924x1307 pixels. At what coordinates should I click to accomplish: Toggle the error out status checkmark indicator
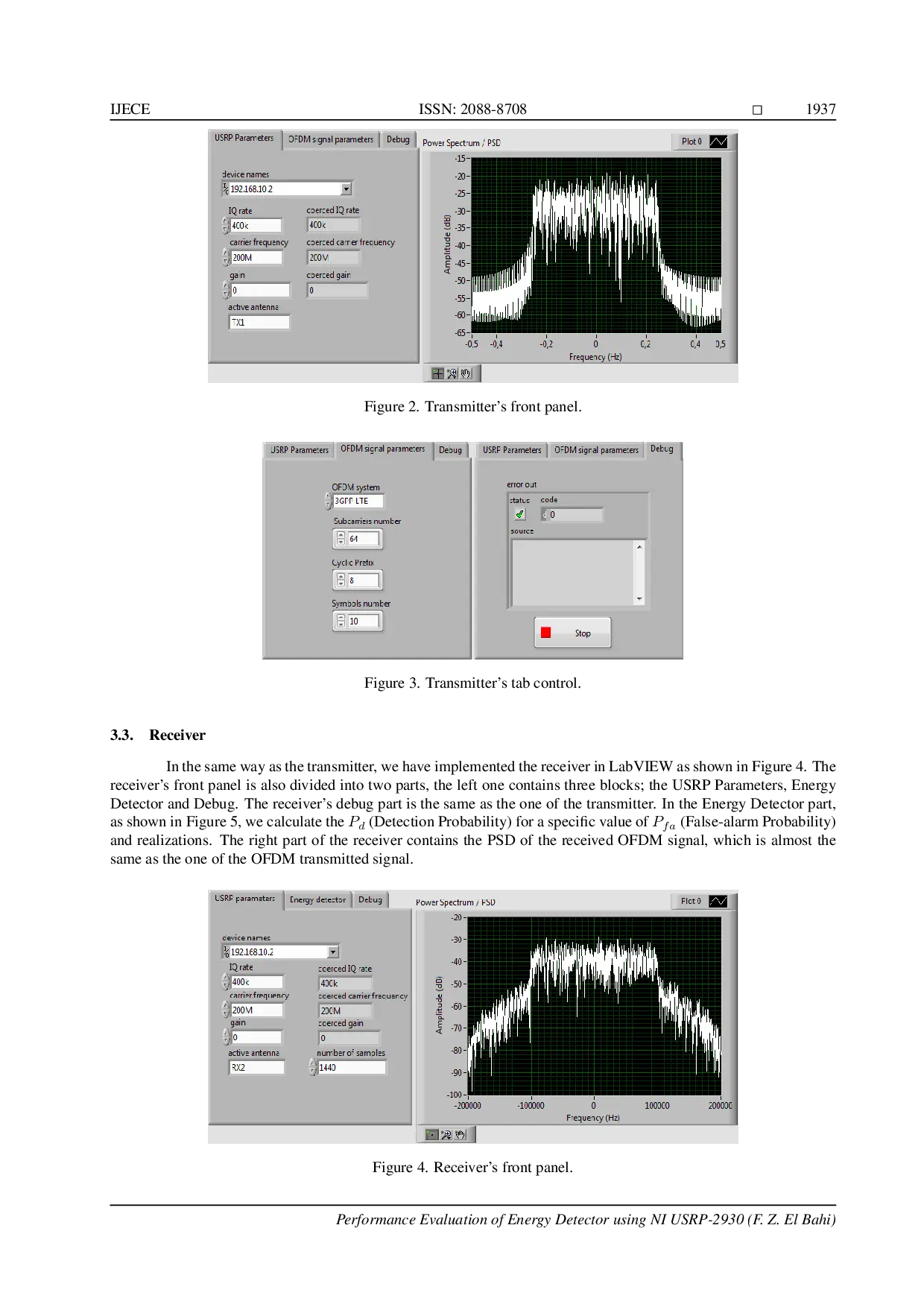coord(519,514)
